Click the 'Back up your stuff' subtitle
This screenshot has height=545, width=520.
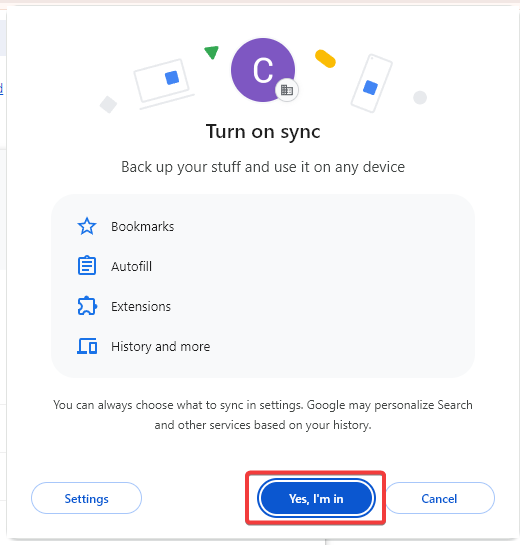(263, 167)
